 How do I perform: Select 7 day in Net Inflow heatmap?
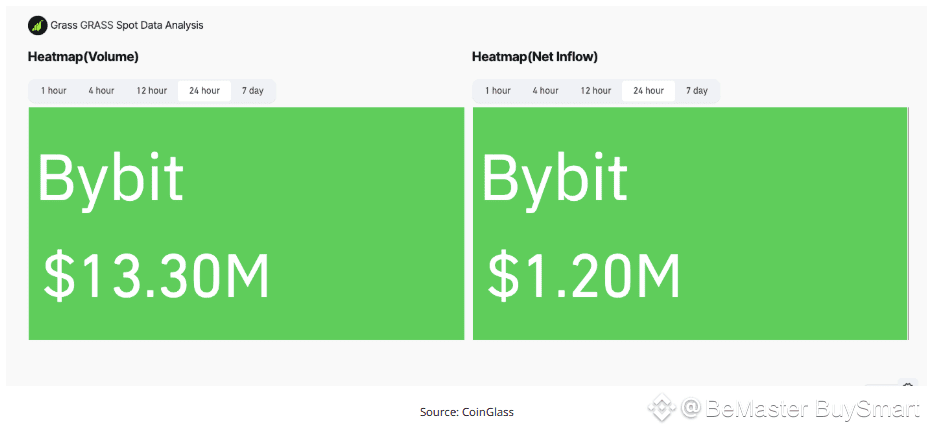coord(697,91)
